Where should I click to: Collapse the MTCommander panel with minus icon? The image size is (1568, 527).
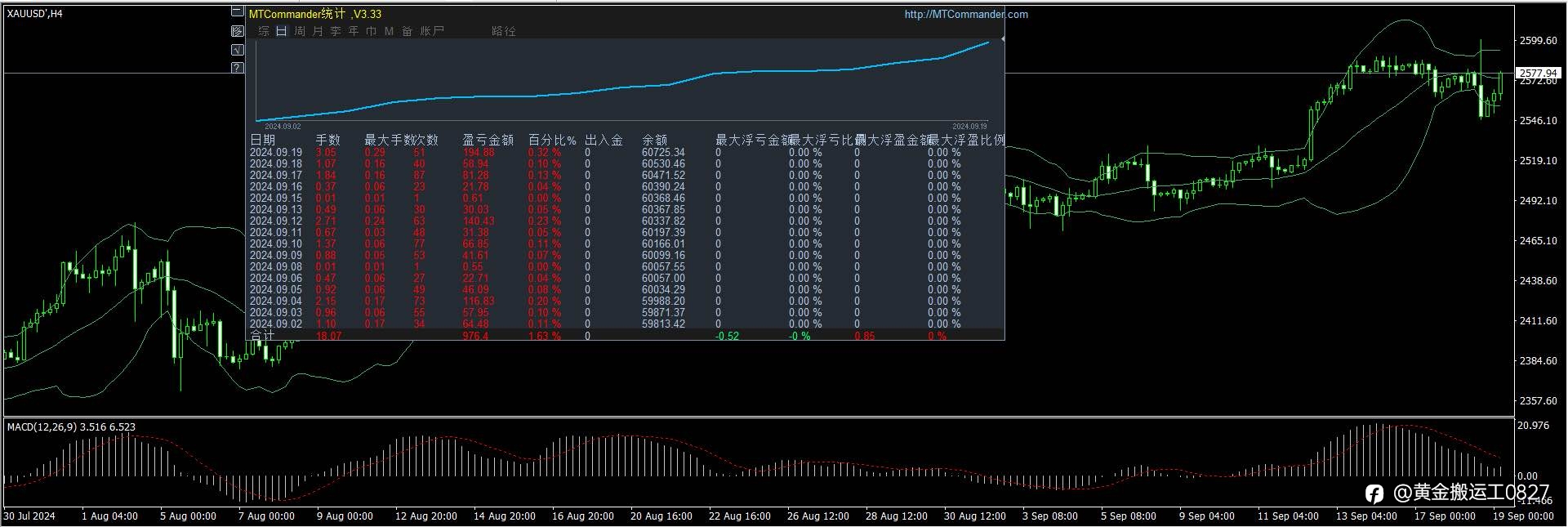[237, 12]
